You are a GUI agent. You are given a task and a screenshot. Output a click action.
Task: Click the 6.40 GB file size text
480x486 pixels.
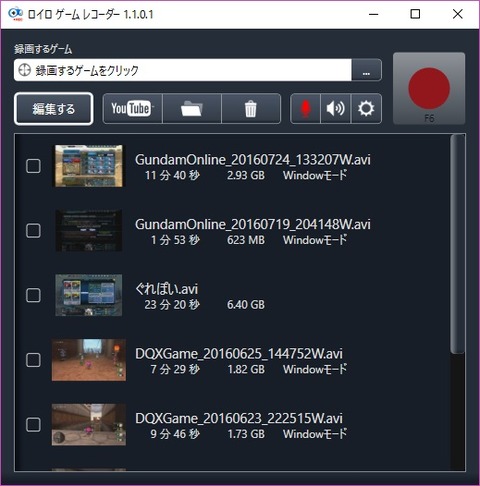[246, 305]
